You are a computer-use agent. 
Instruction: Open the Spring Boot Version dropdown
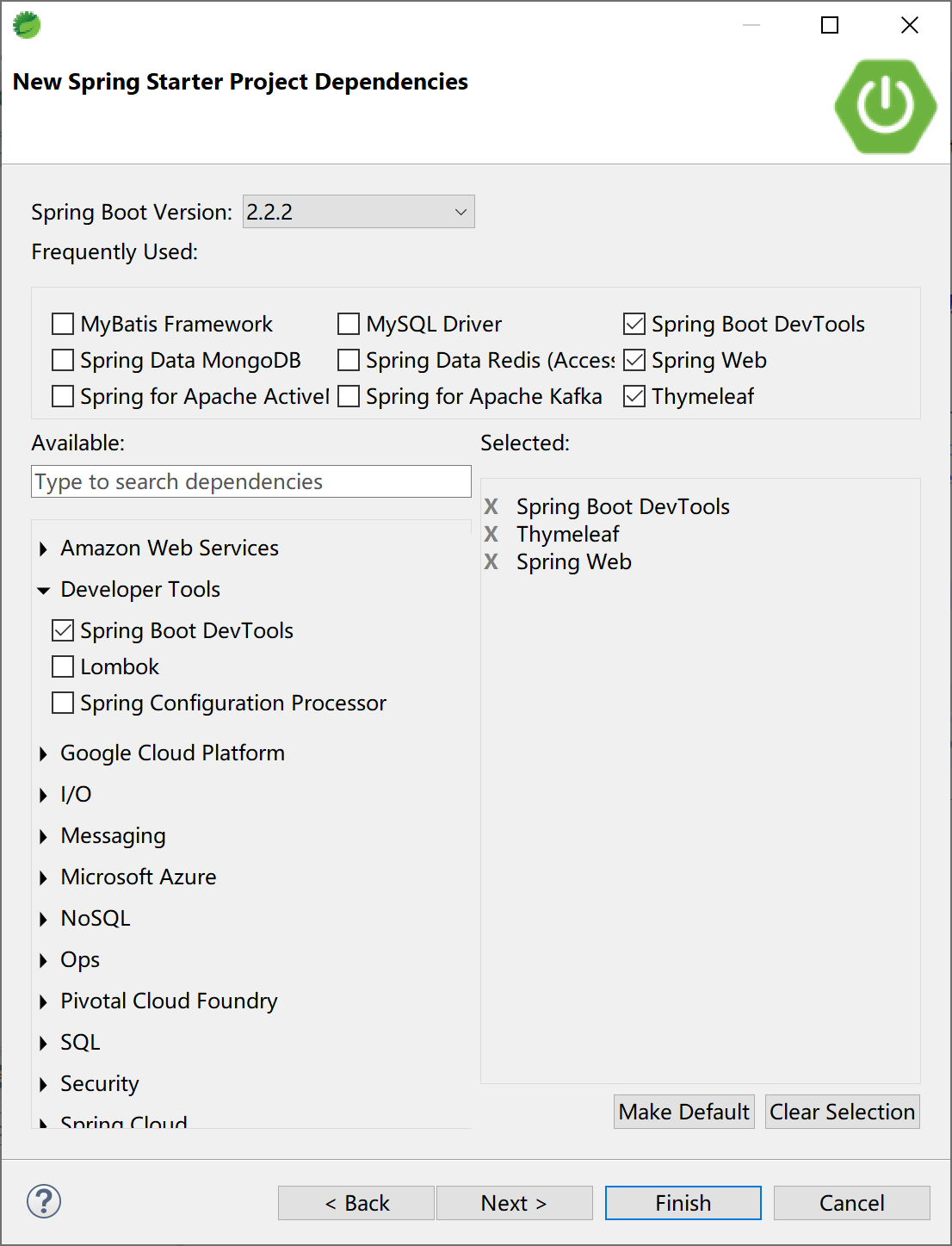[x=358, y=212]
